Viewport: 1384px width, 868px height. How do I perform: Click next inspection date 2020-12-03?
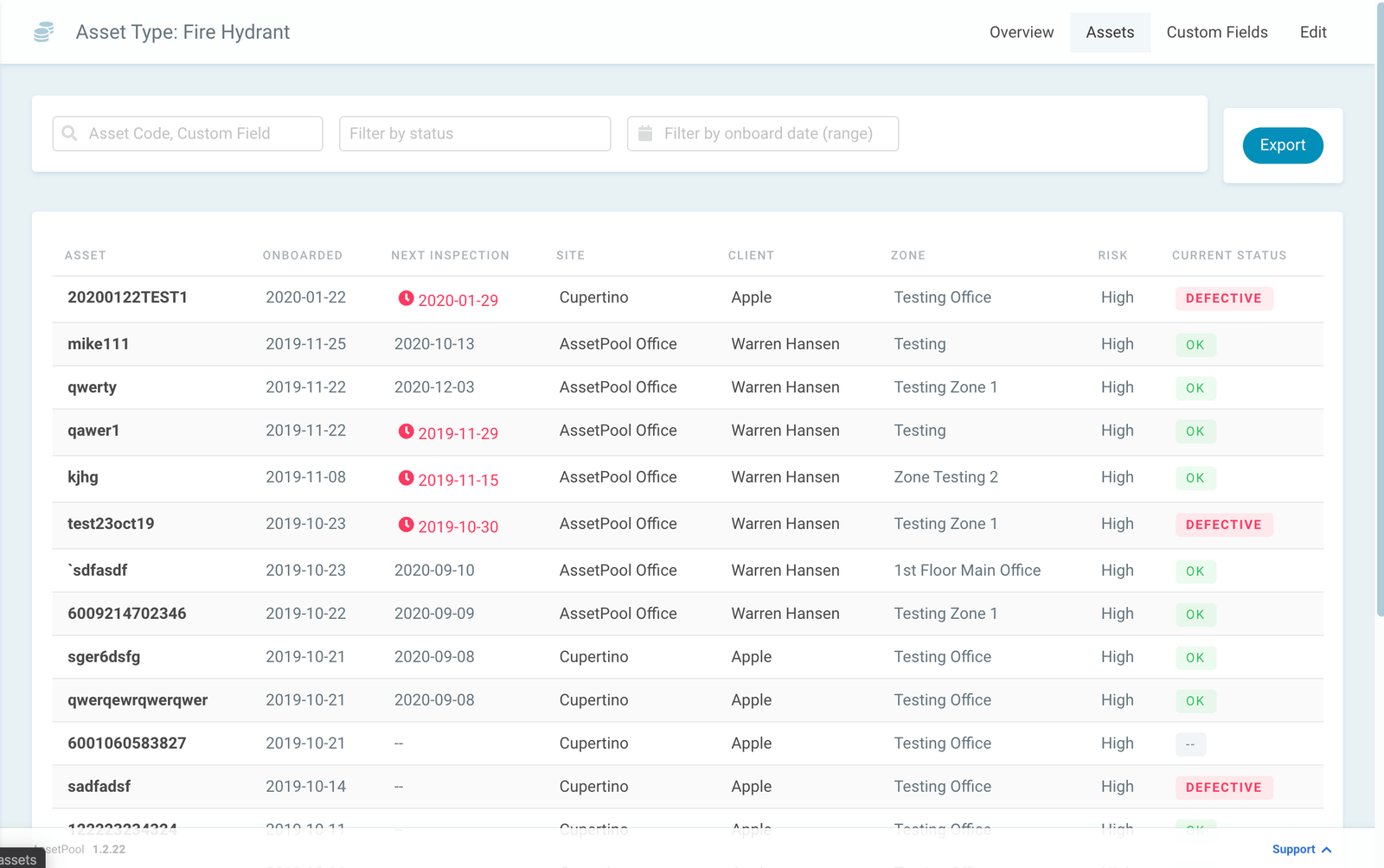pos(434,387)
